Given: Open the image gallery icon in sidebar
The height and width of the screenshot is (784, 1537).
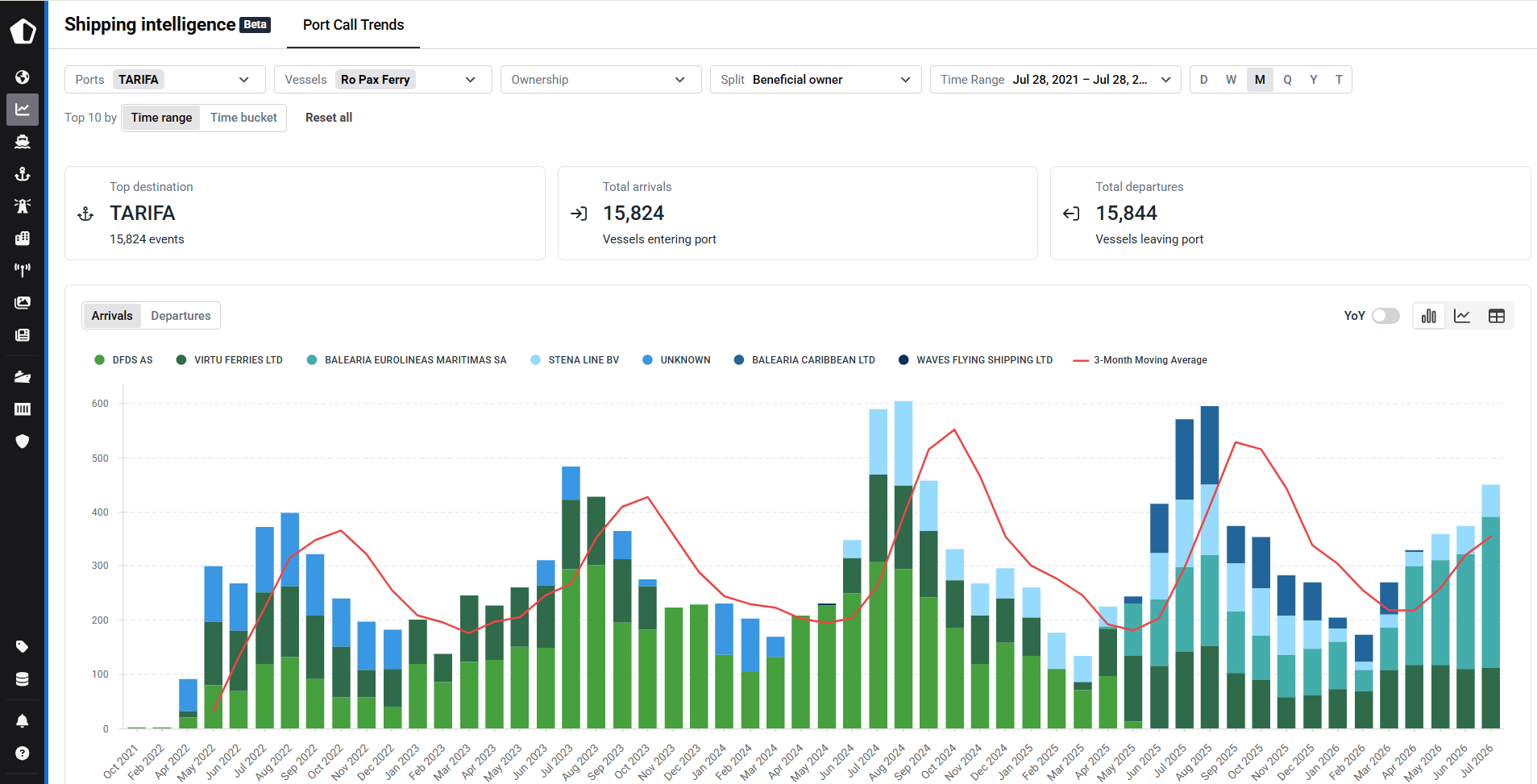Looking at the screenshot, I should [x=23, y=303].
